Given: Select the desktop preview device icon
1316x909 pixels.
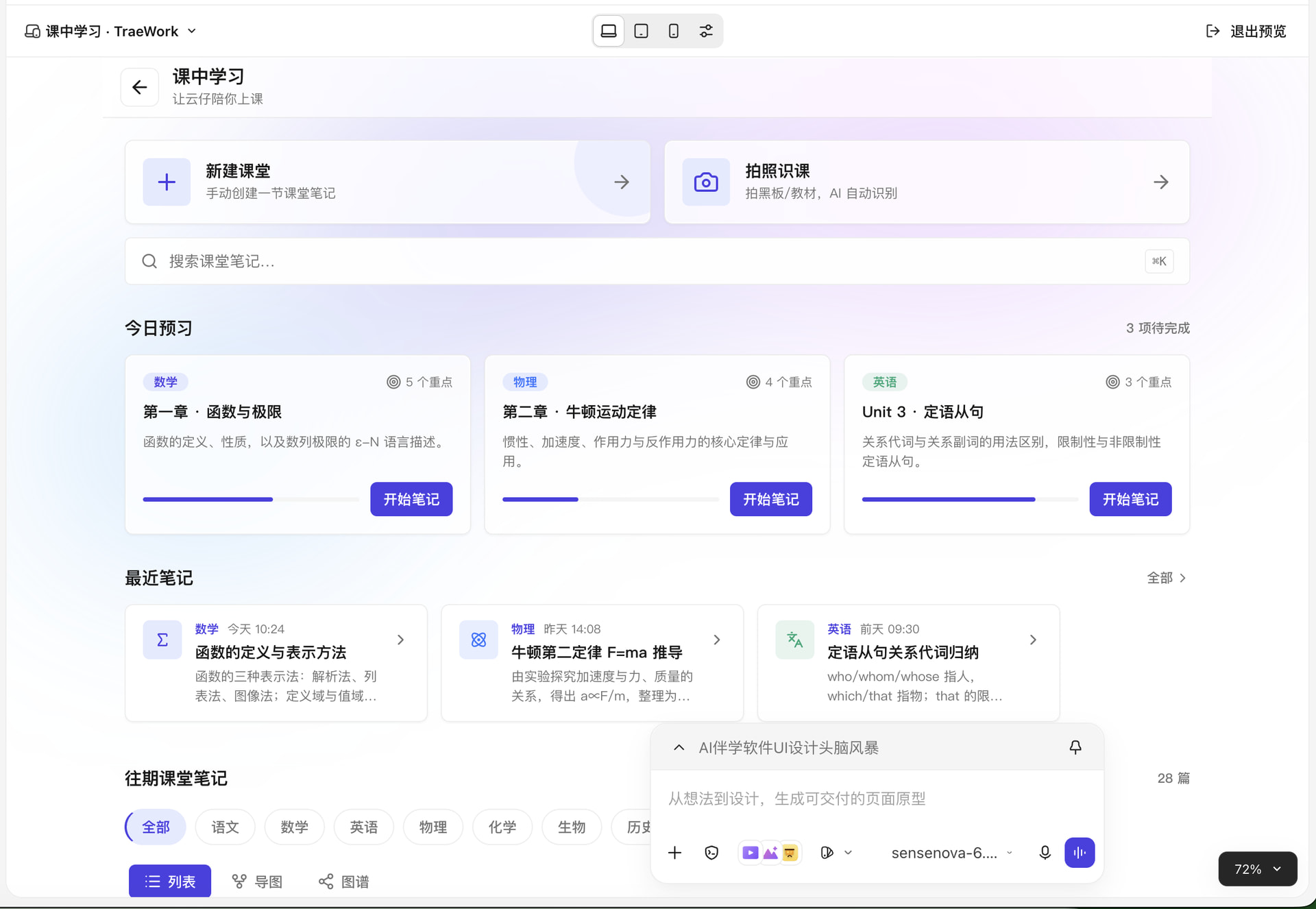Looking at the screenshot, I should point(609,31).
